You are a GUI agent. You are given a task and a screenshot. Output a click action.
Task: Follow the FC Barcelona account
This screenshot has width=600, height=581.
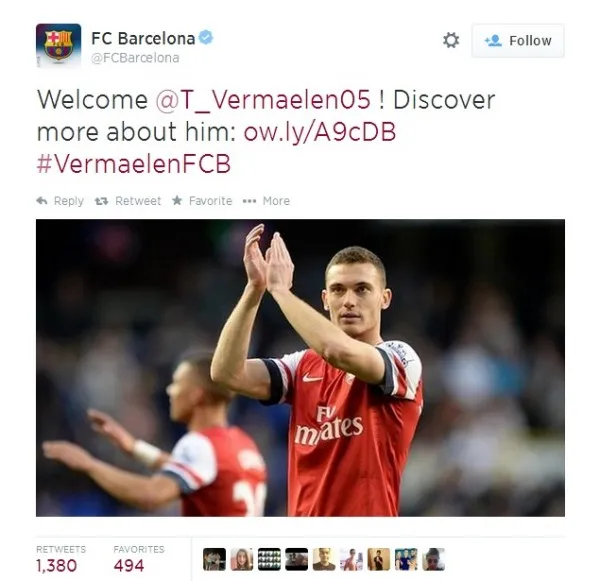[518, 41]
